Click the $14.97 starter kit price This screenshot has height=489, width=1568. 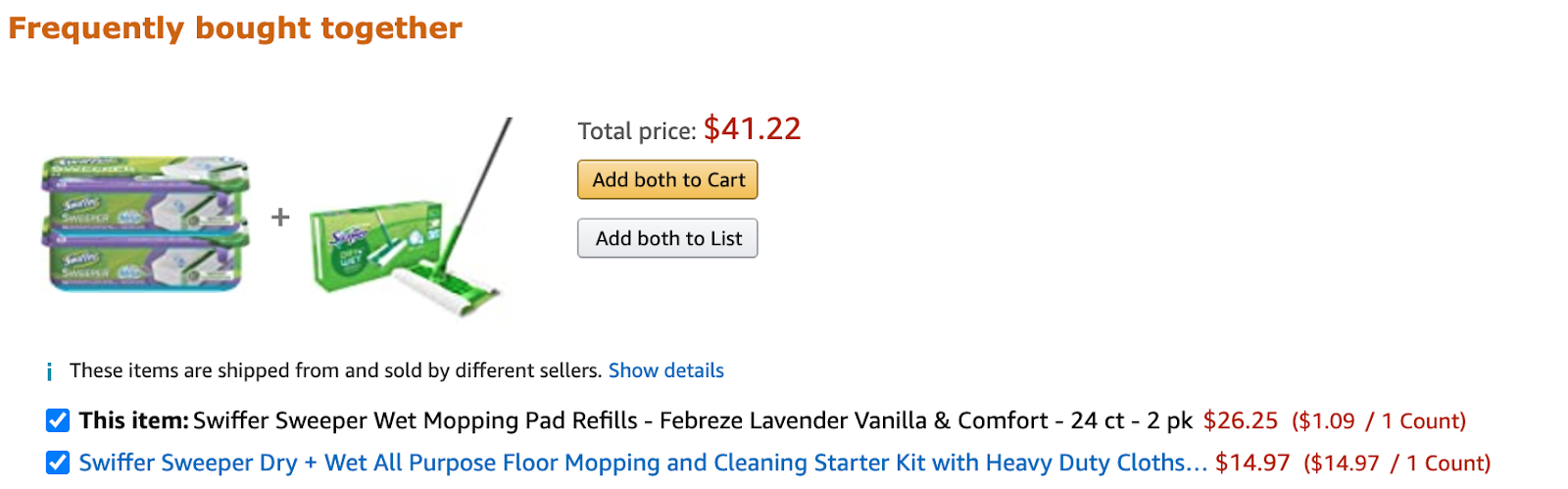1251,463
